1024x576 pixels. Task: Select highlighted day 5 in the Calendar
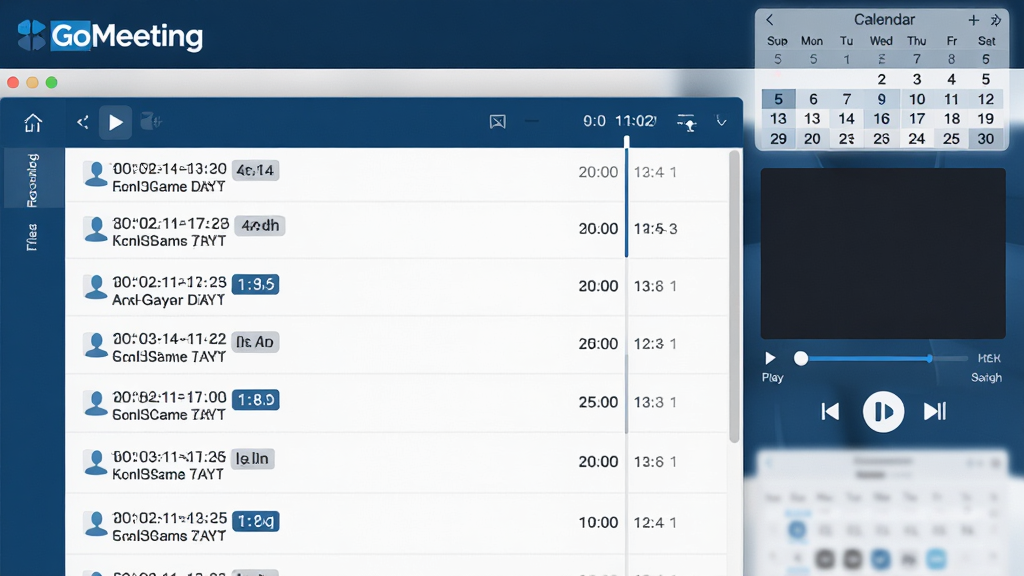[x=778, y=99]
